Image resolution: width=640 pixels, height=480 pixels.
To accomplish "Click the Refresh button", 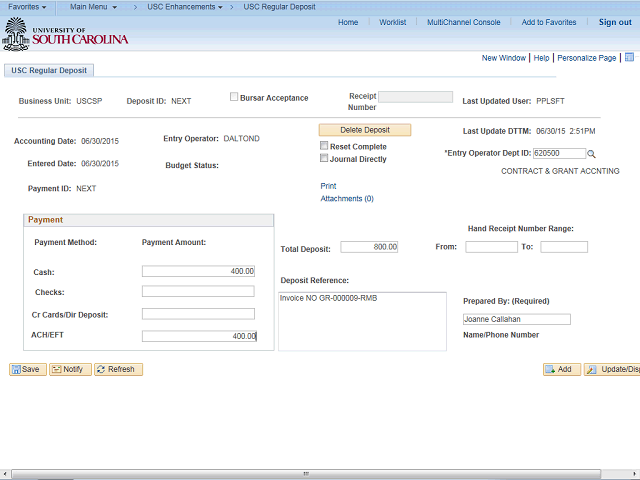I will click(118, 369).
